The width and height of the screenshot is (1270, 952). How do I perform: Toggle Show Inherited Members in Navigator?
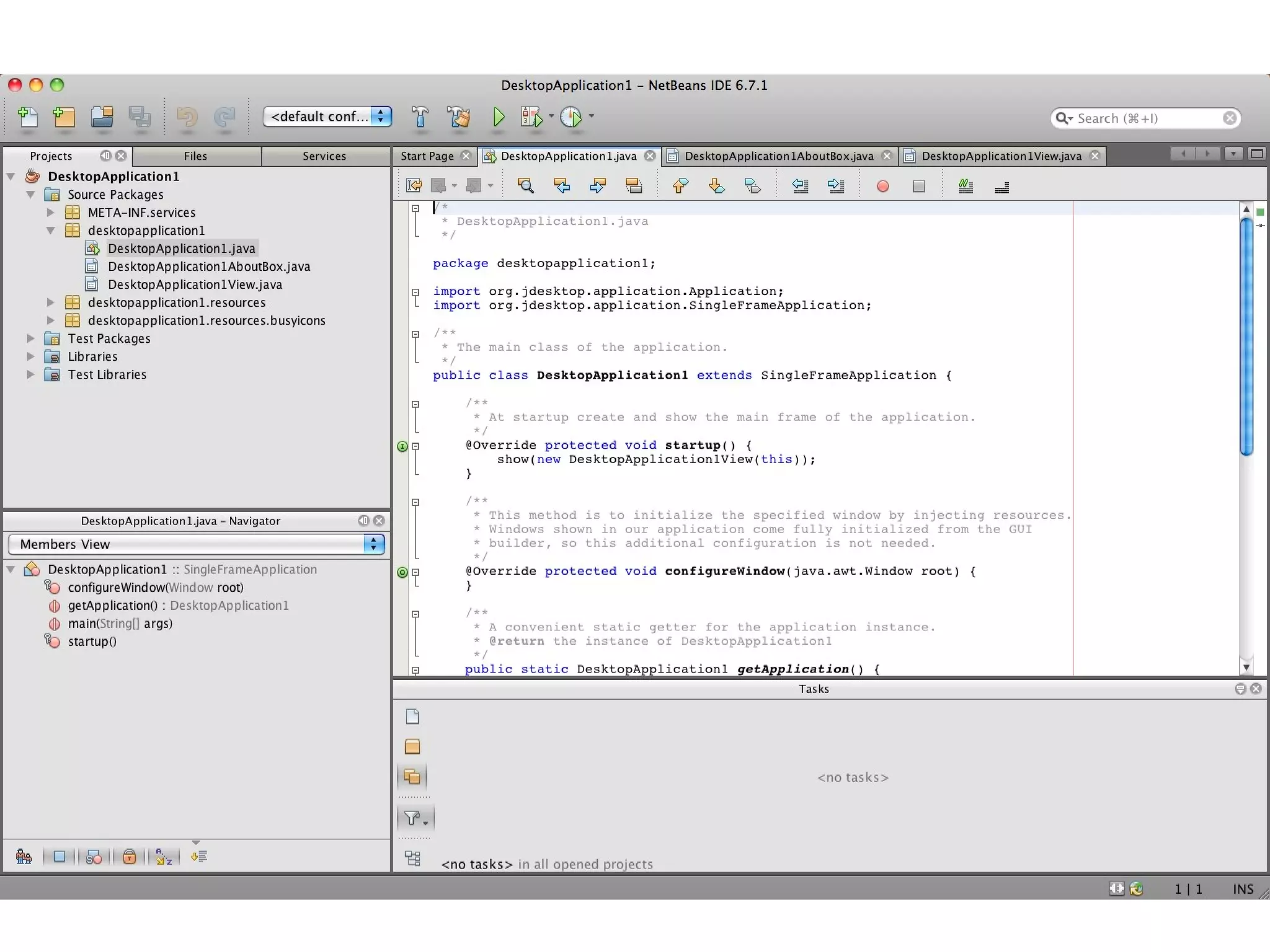point(24,857)
